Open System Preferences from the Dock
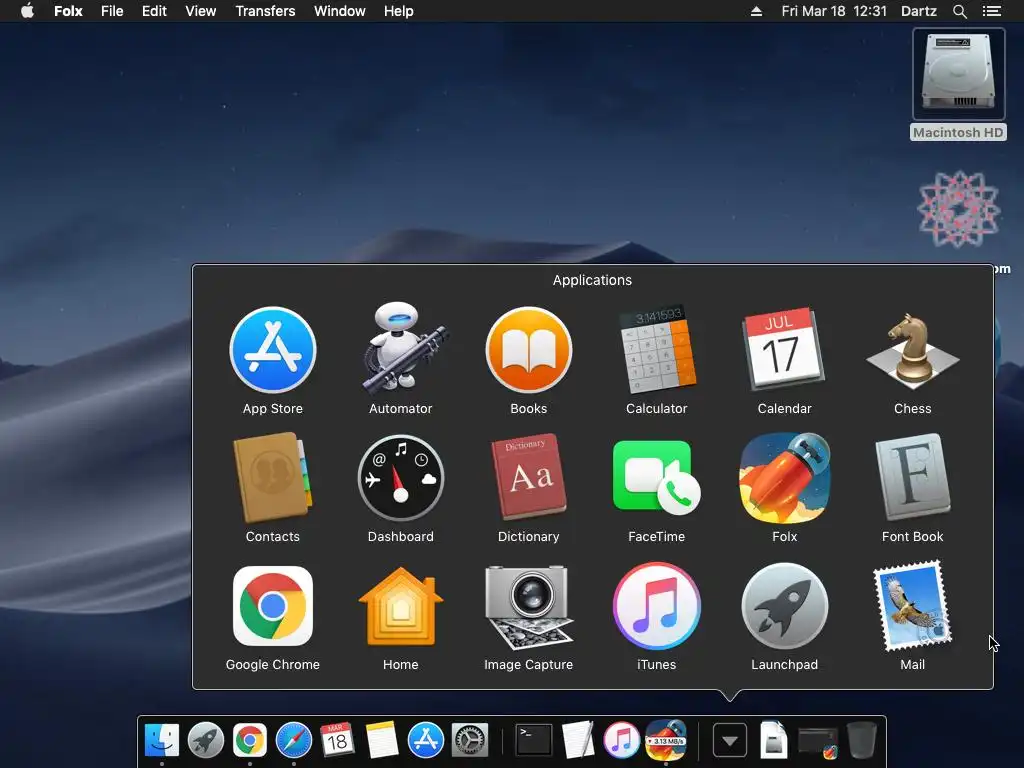1024x768 pixels. point(470,741)
